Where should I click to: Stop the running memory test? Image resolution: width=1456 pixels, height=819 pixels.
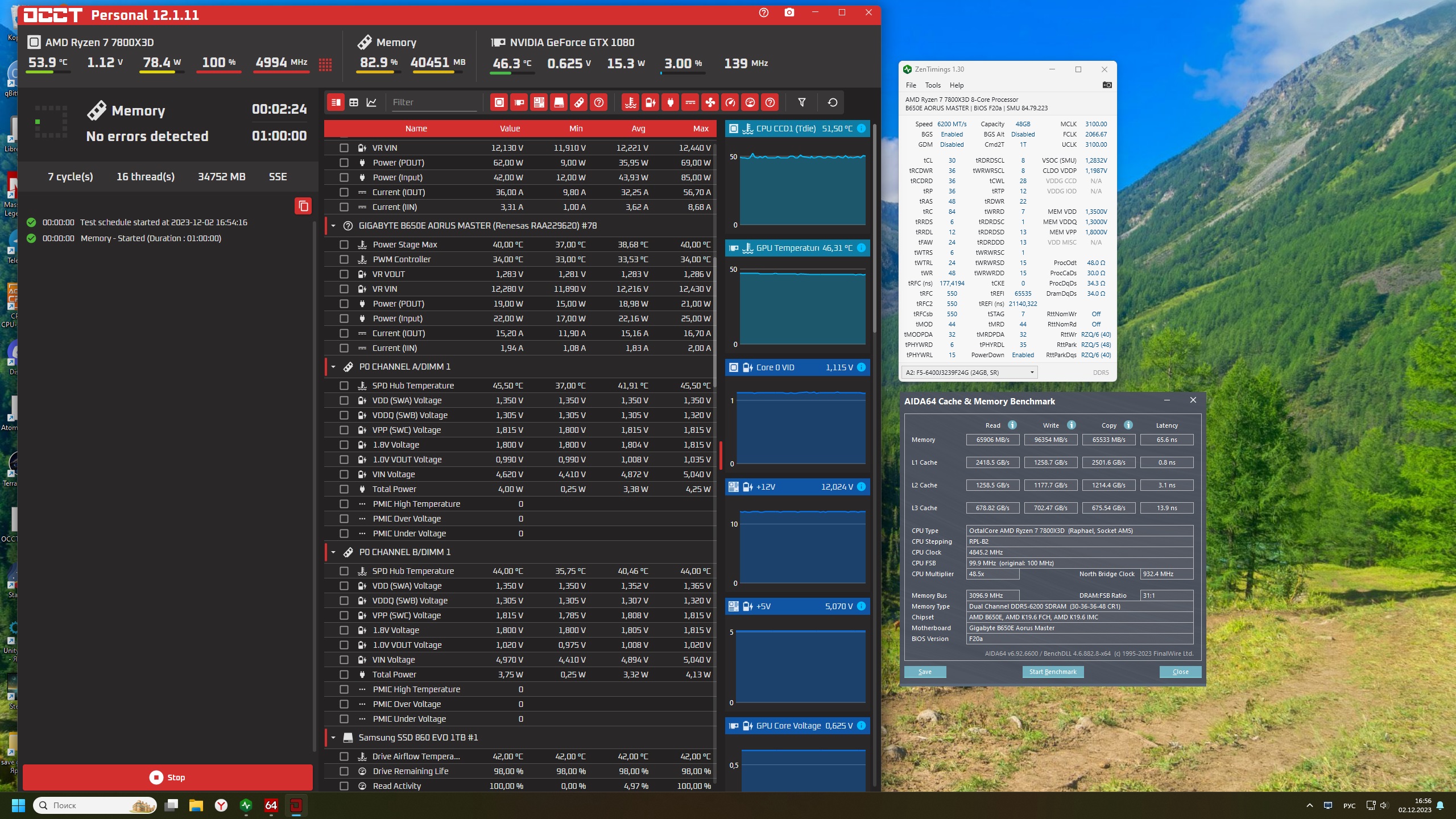pos(167,777)
